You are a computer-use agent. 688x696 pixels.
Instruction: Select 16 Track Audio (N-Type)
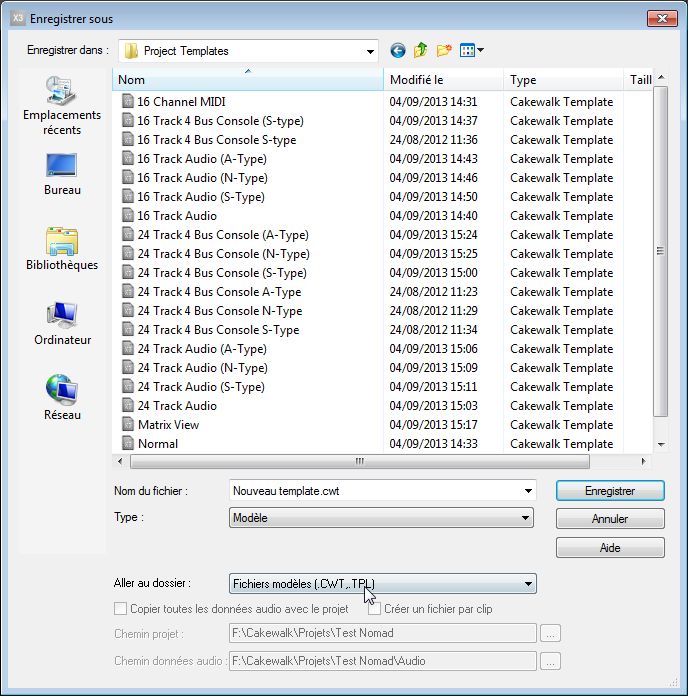tap(202, 178)
